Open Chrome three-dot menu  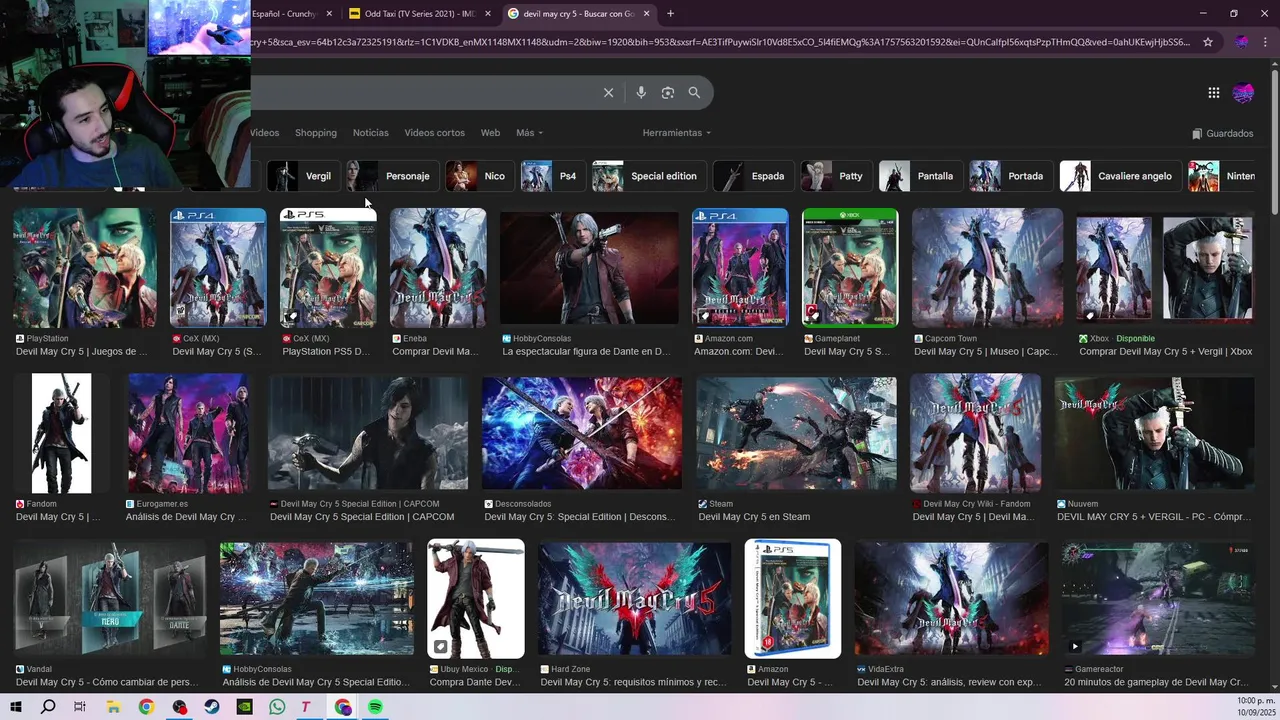click(x=1265, y=42)
